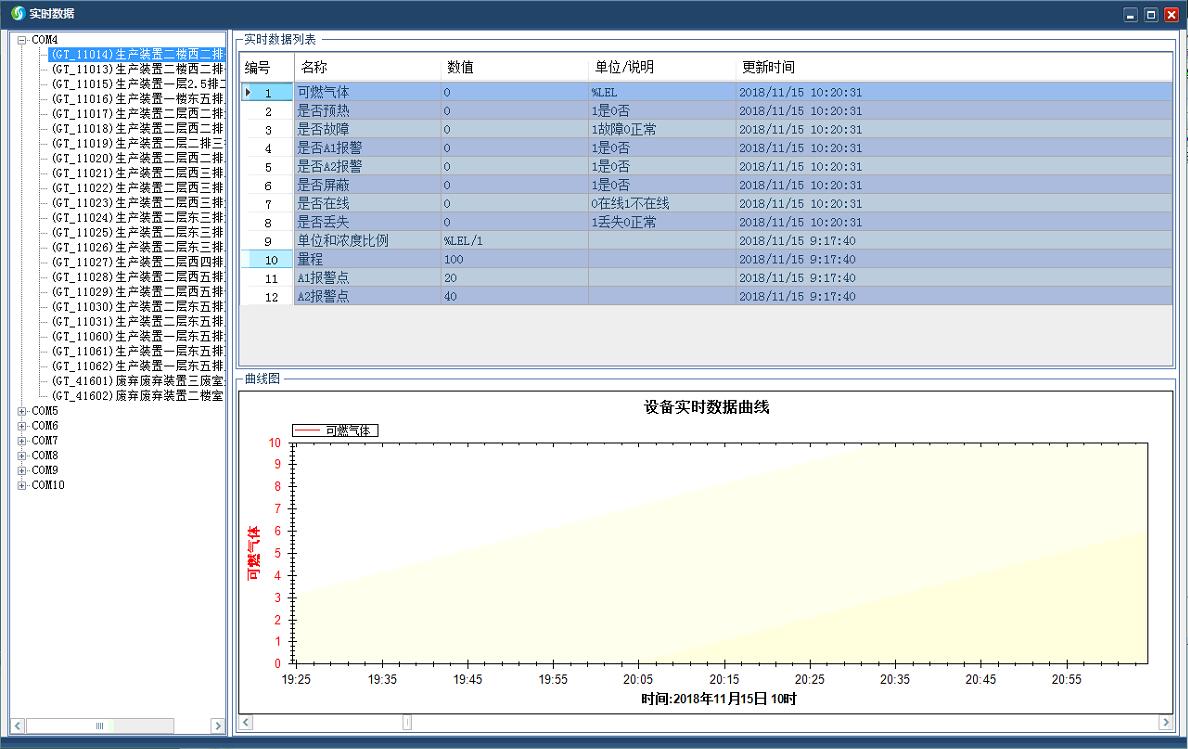Expand the COM7 port node

pos(22,441)
